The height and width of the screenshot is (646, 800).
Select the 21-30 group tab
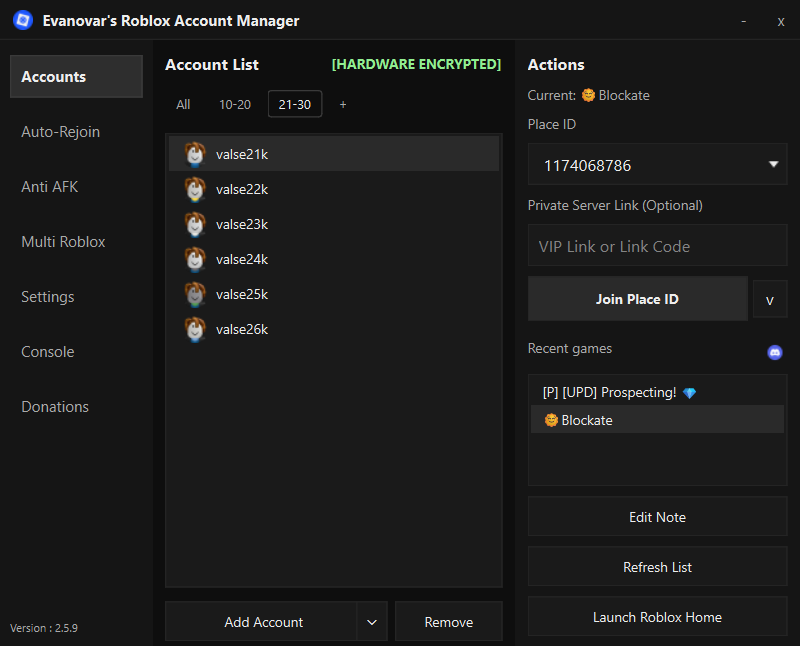(x=295, y=104)
